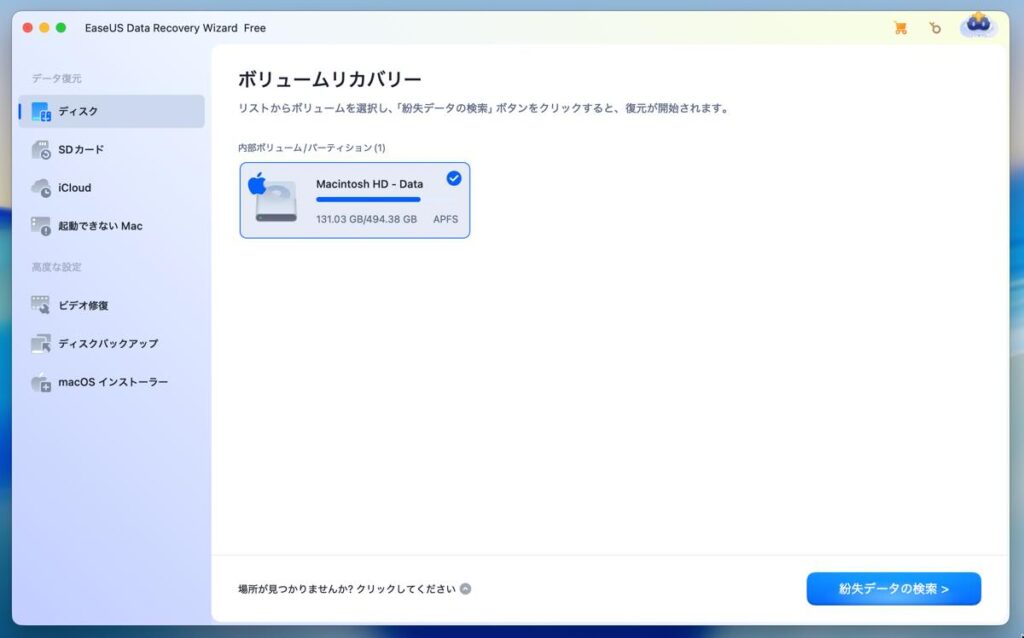Click the orange shopping cart icon
The height and width of the screenshot is (638, 1024).
click(900, 28)
